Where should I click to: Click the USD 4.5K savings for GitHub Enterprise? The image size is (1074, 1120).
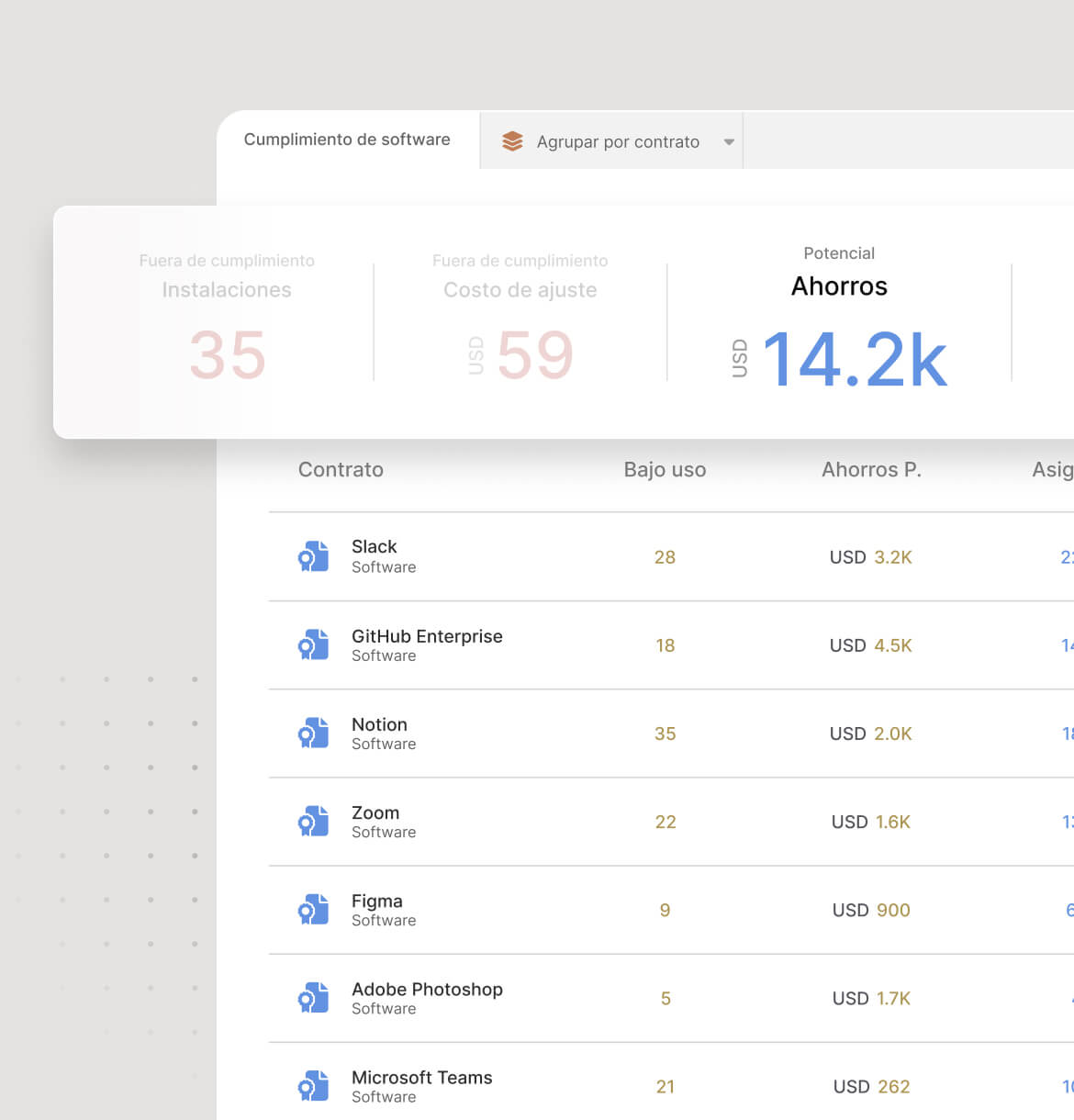coord(870,645)
